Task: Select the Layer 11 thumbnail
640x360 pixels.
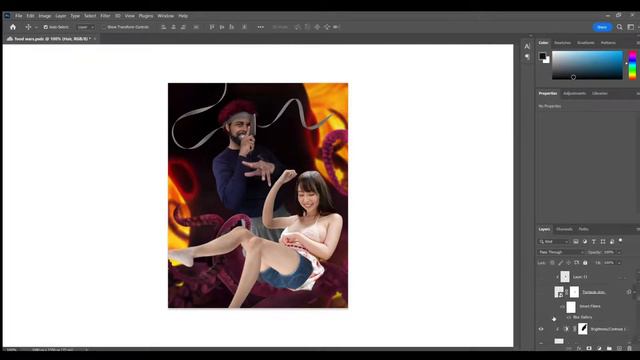Action: [565, 277]
